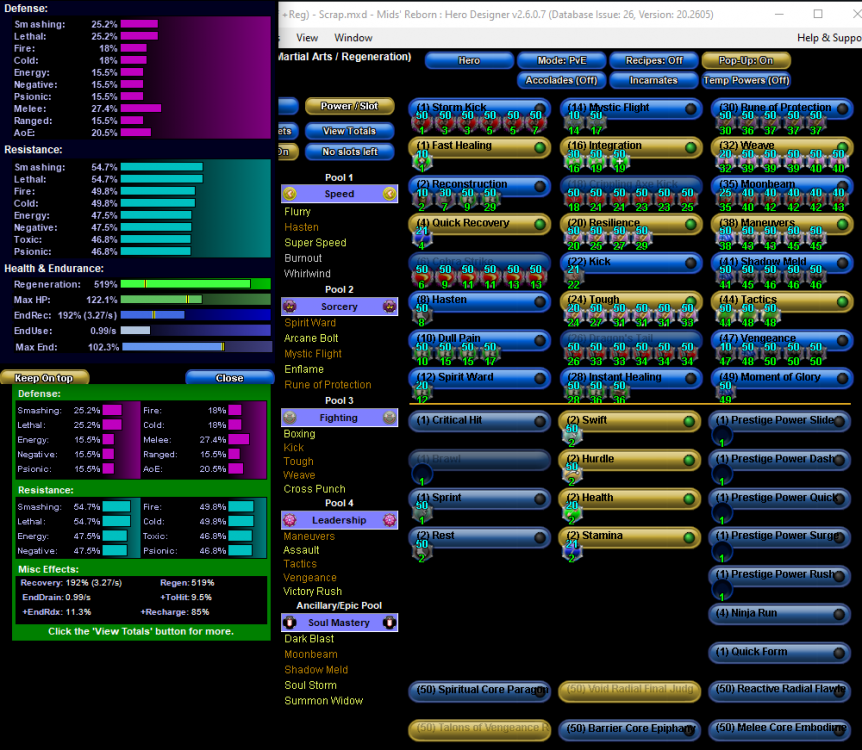
Task: Click an enhancement slot under Stamina
Action: pyautogui.click(x=573, y=550)
